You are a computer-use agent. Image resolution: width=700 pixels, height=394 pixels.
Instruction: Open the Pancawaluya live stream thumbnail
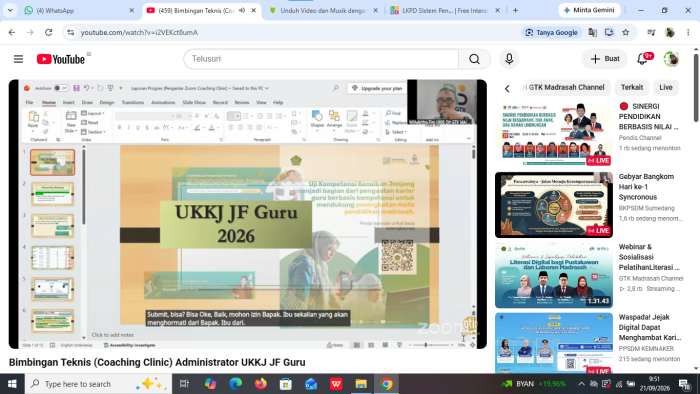click(x=554, y=205)
